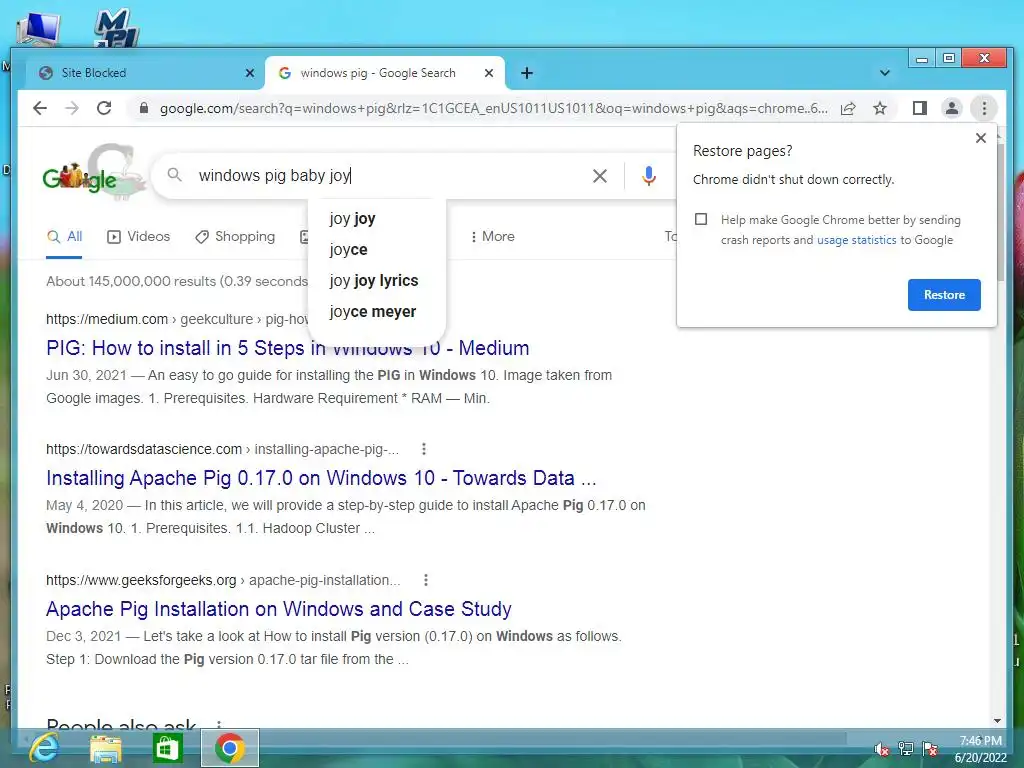Switch to the Site Blocked tab
Screen dimensions: 1024x768
pos(144,73)
